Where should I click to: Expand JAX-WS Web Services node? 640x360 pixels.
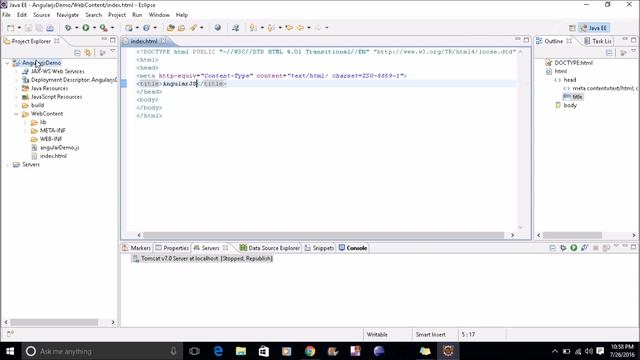[16, 71]
